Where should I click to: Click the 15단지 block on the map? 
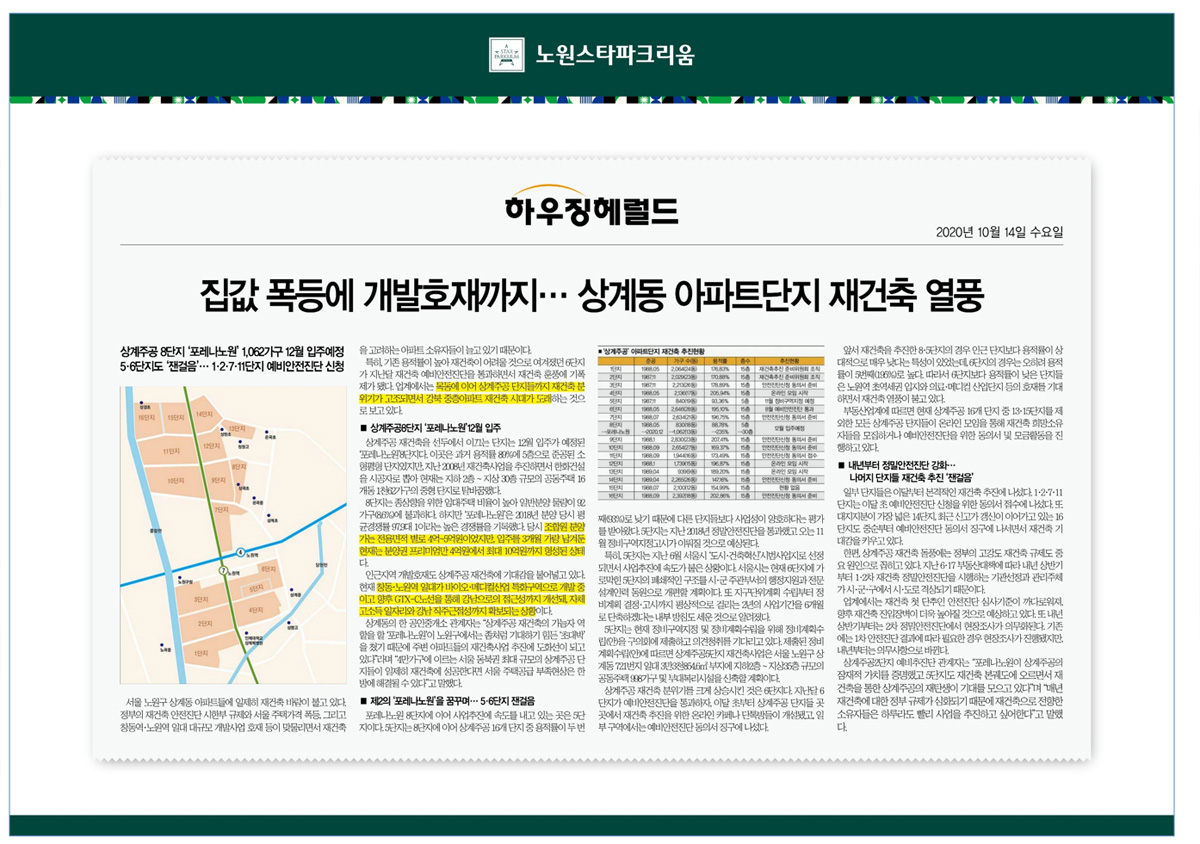tap(176, 416)
